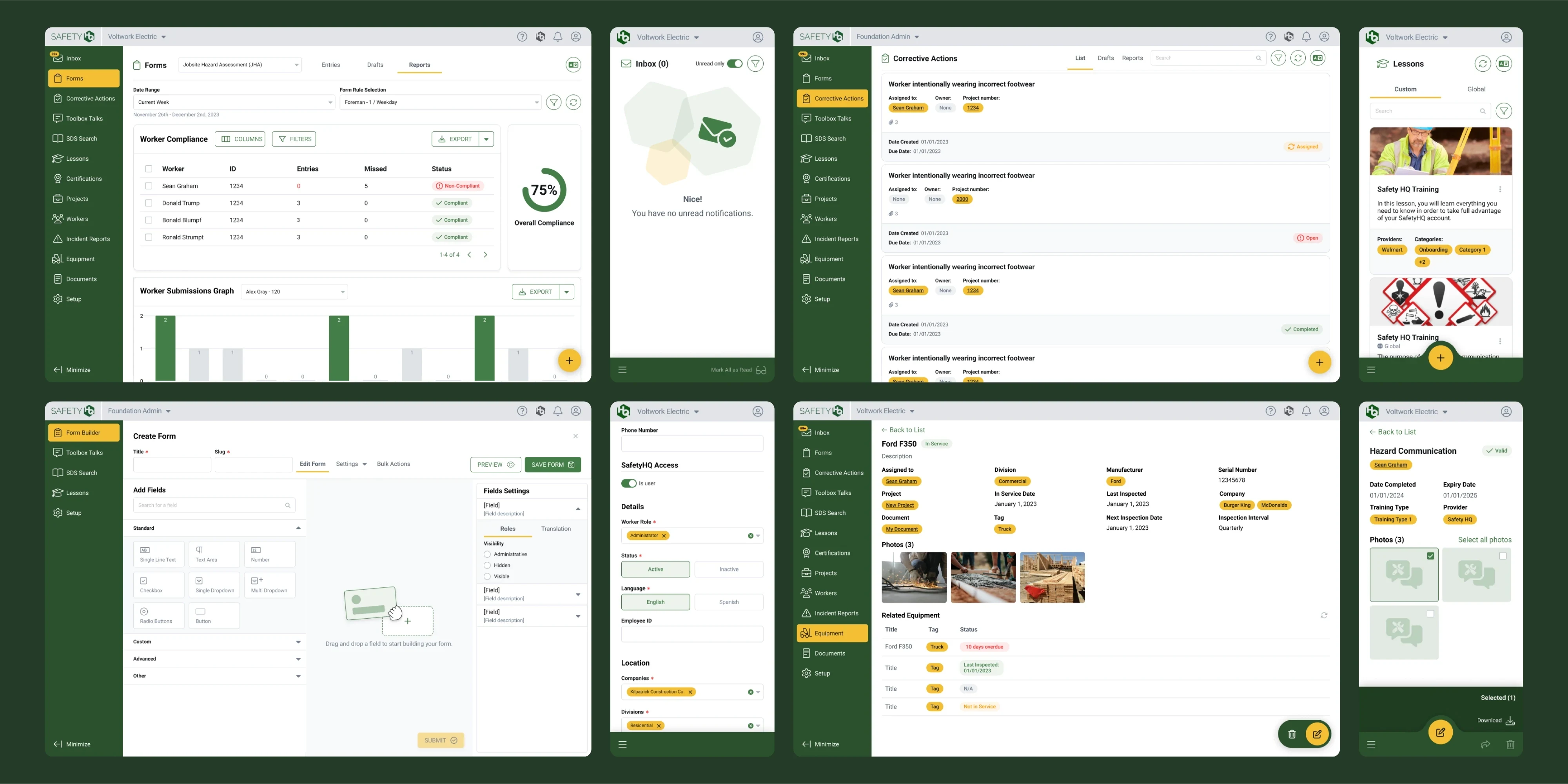Click the Single Line Text field tile

point(158,554)
